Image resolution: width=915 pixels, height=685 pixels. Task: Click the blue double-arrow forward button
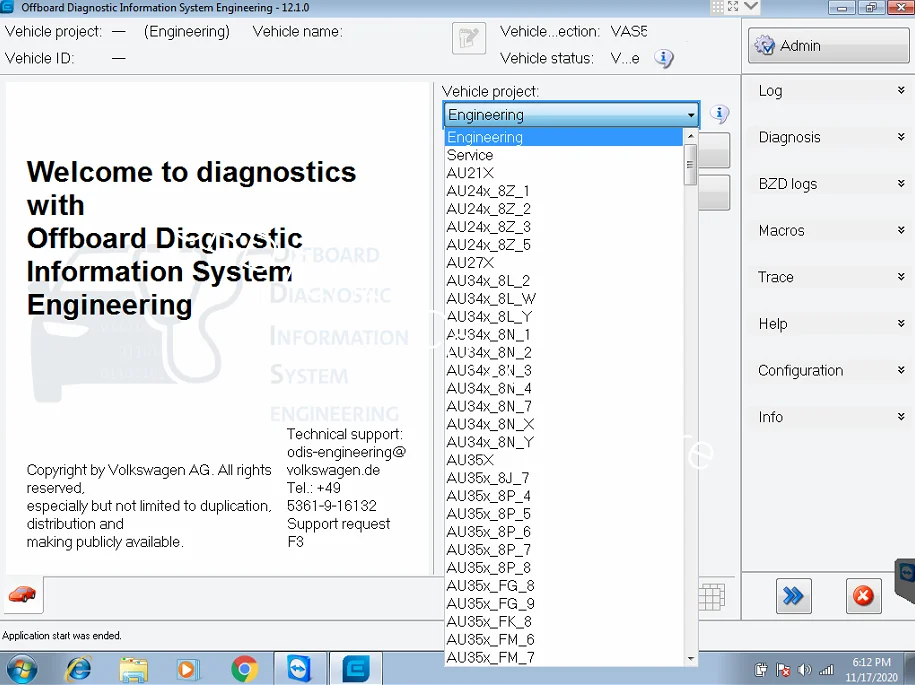coord(794,596)
